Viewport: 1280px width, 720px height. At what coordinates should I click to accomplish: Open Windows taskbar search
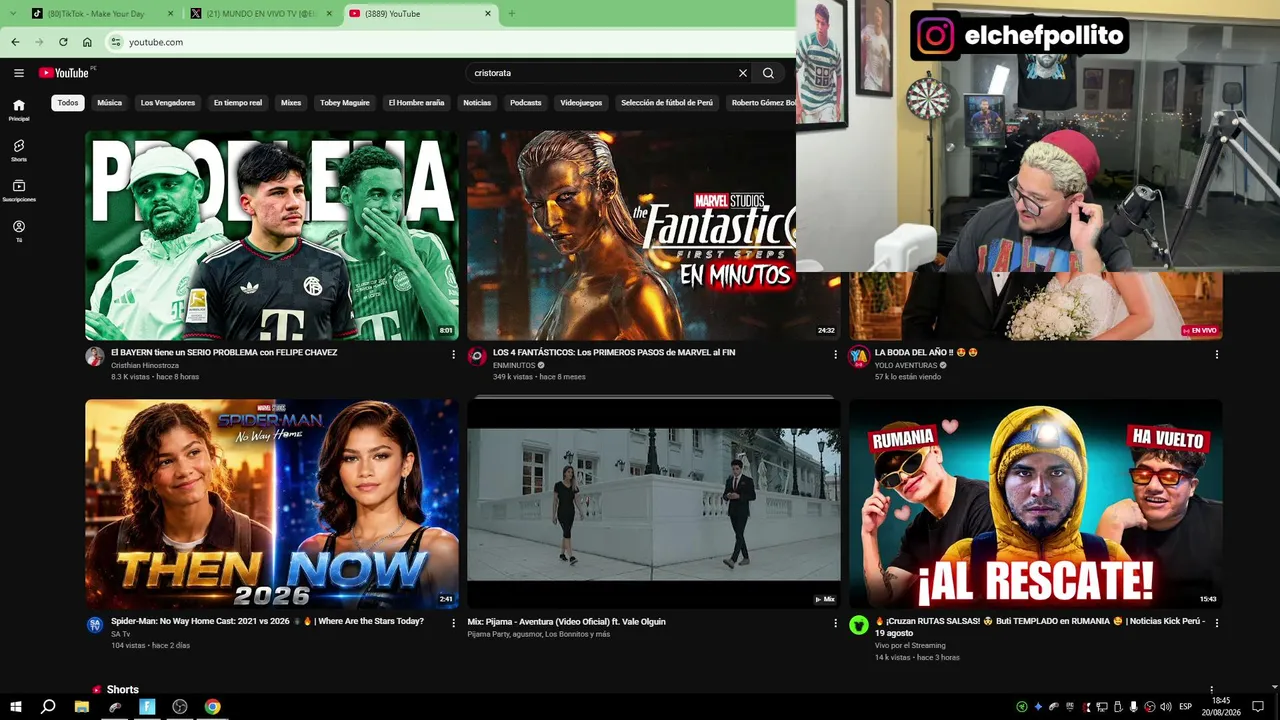coord(48,707)
